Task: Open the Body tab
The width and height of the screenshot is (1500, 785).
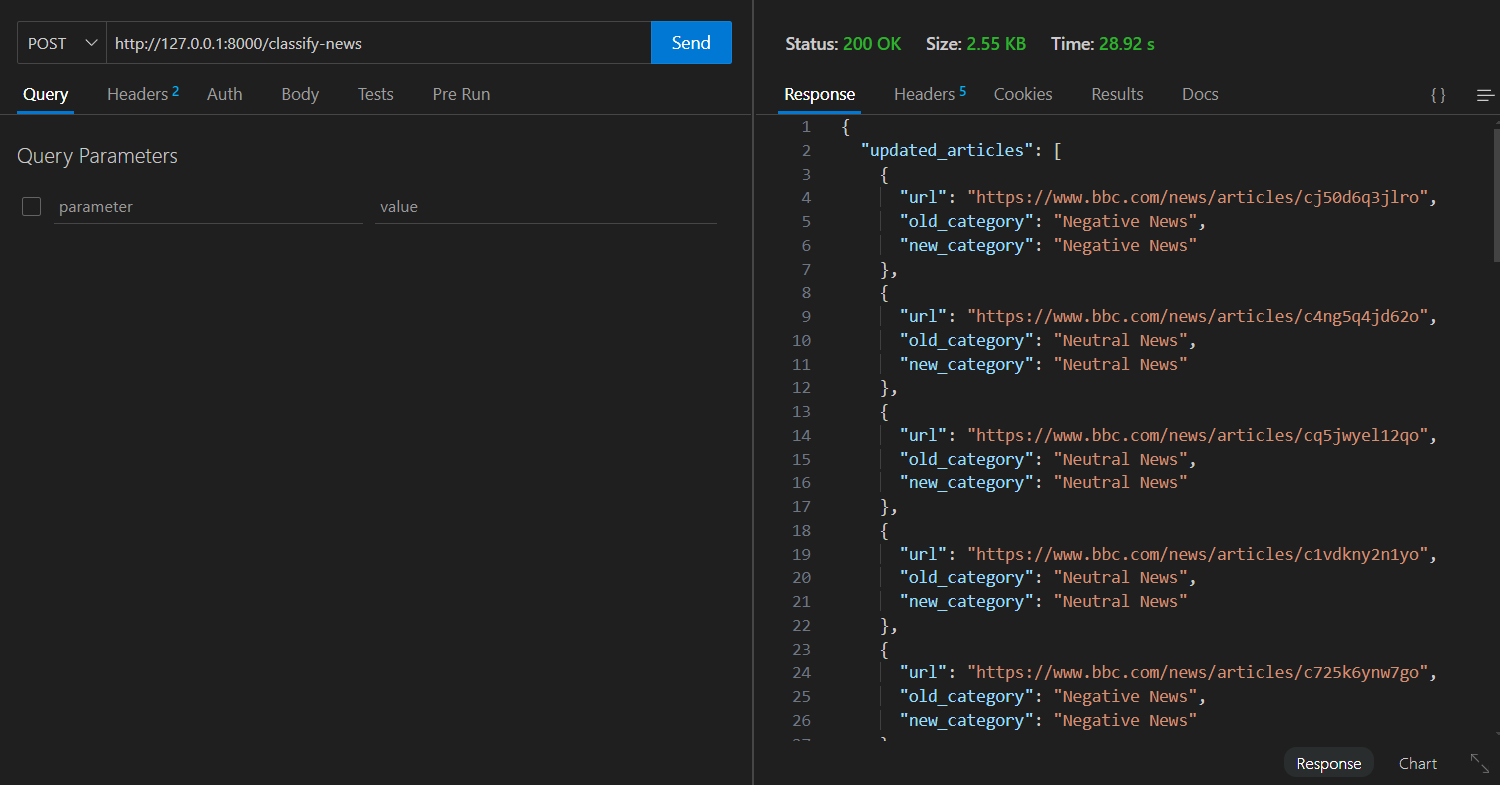Action: click(300, 94)
